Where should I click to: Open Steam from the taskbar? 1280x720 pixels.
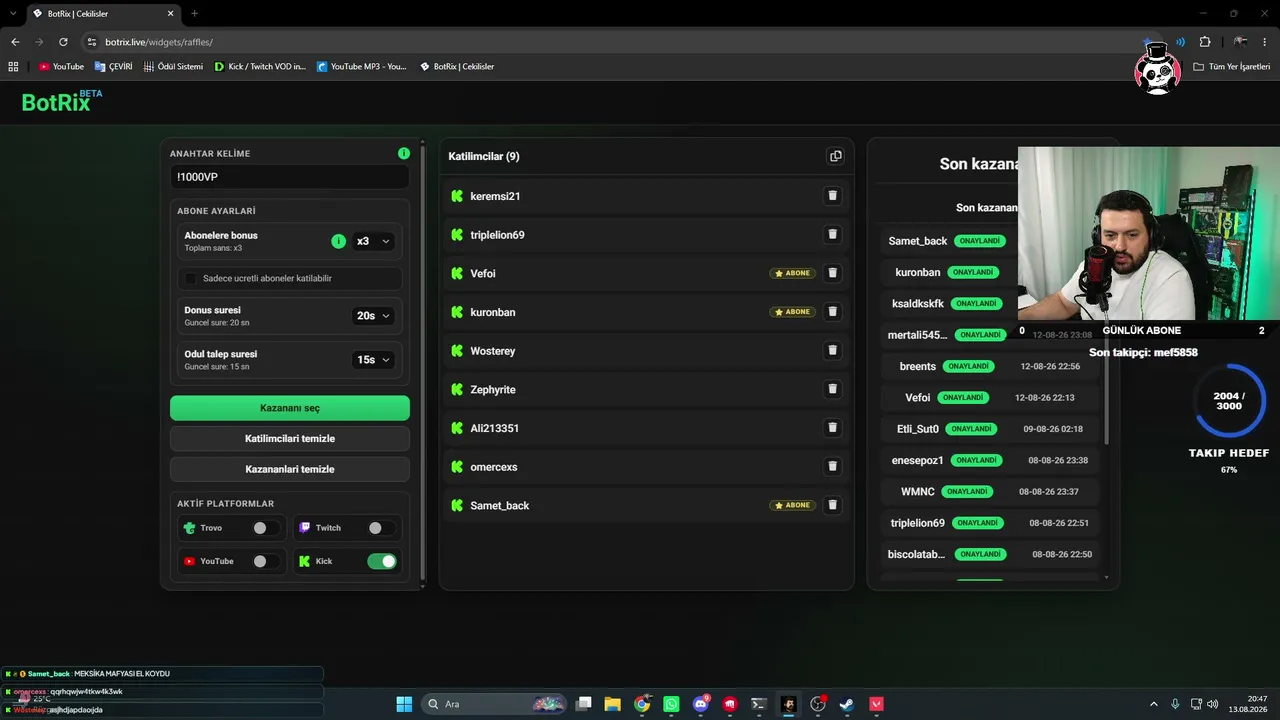846,704
